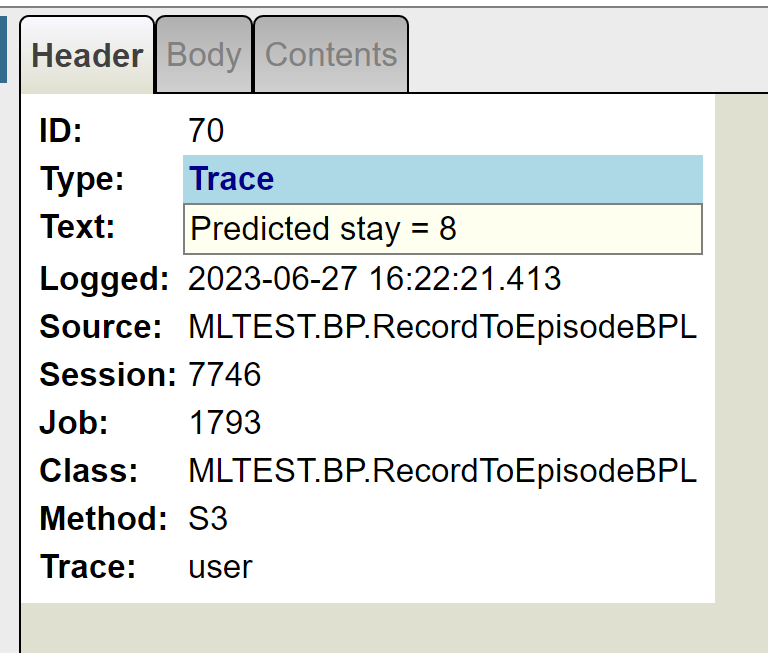This screenshot has width=768, height=653.
Task: Click the Logged timestamp 2023-06-27 16:22:21.413
Action: [x=375, y=279]
